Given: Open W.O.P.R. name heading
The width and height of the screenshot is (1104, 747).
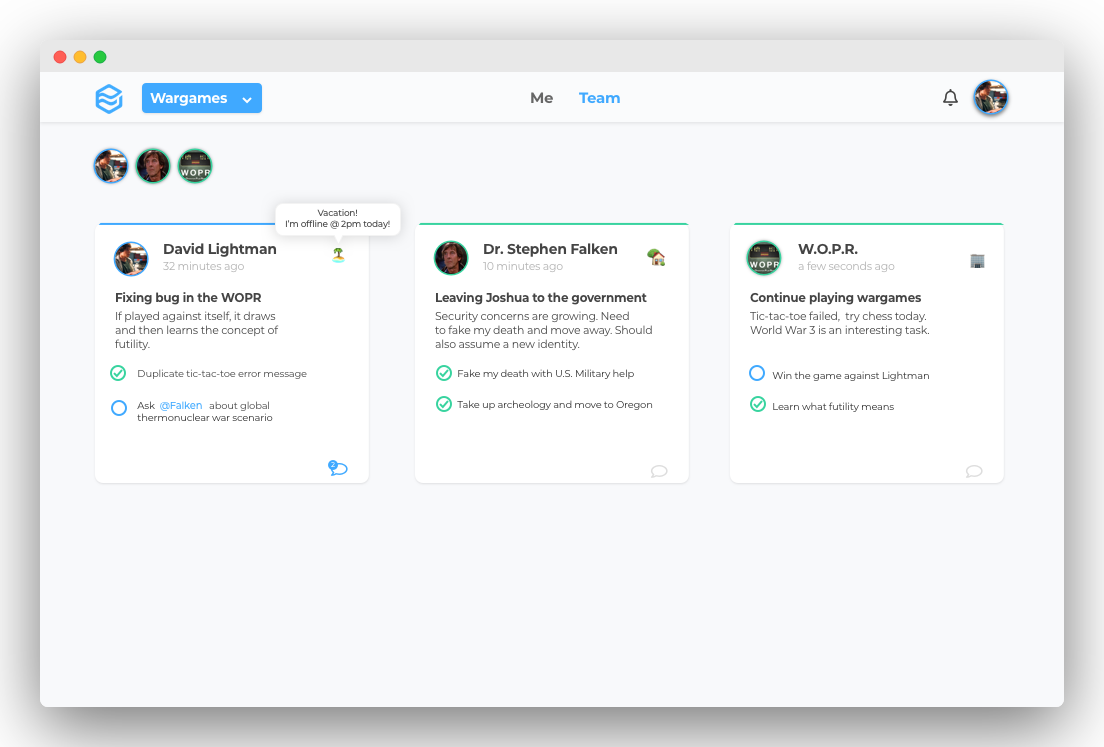Looking at the screenshot, I should [827, 249].
